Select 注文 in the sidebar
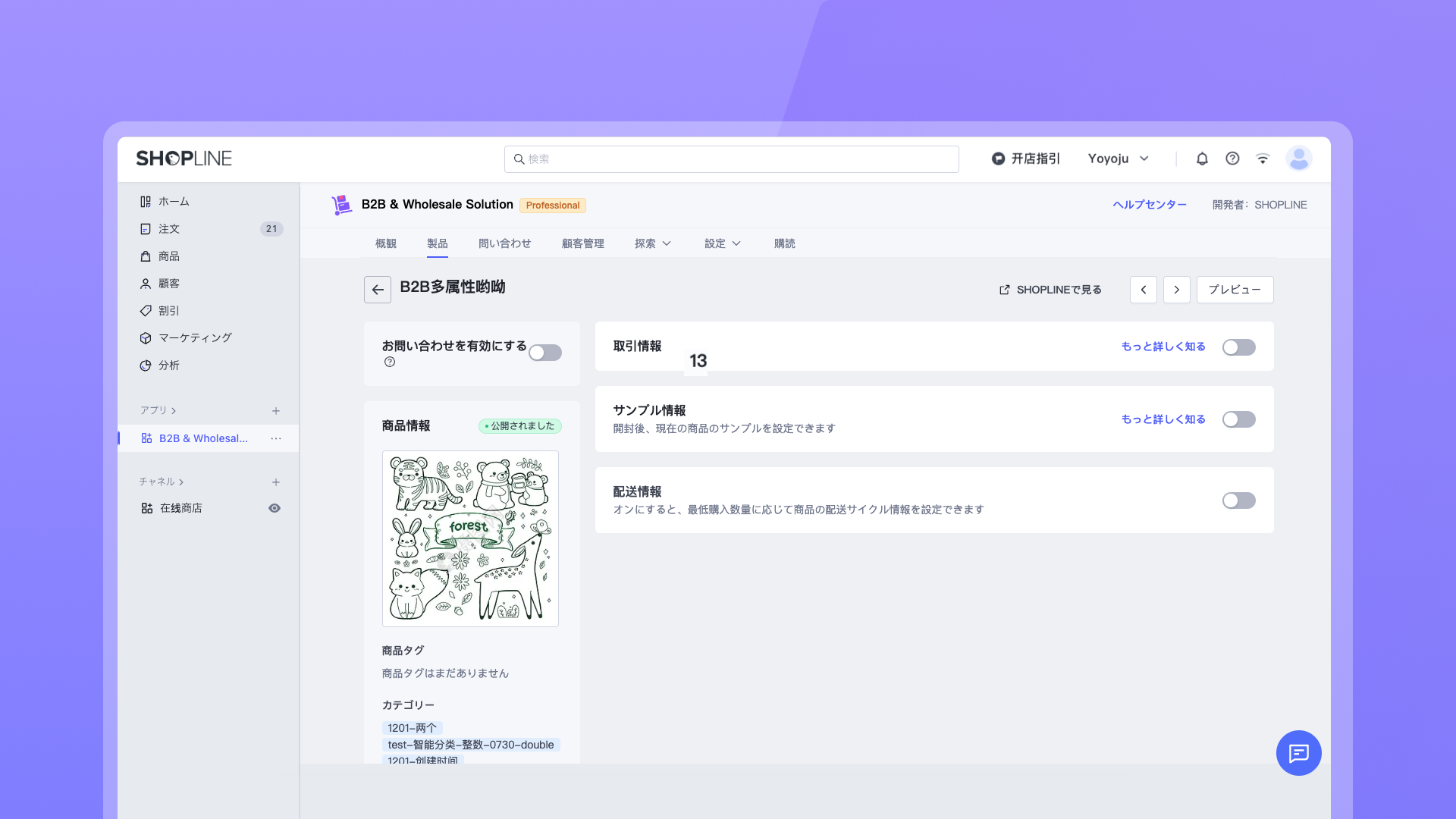 169,229
